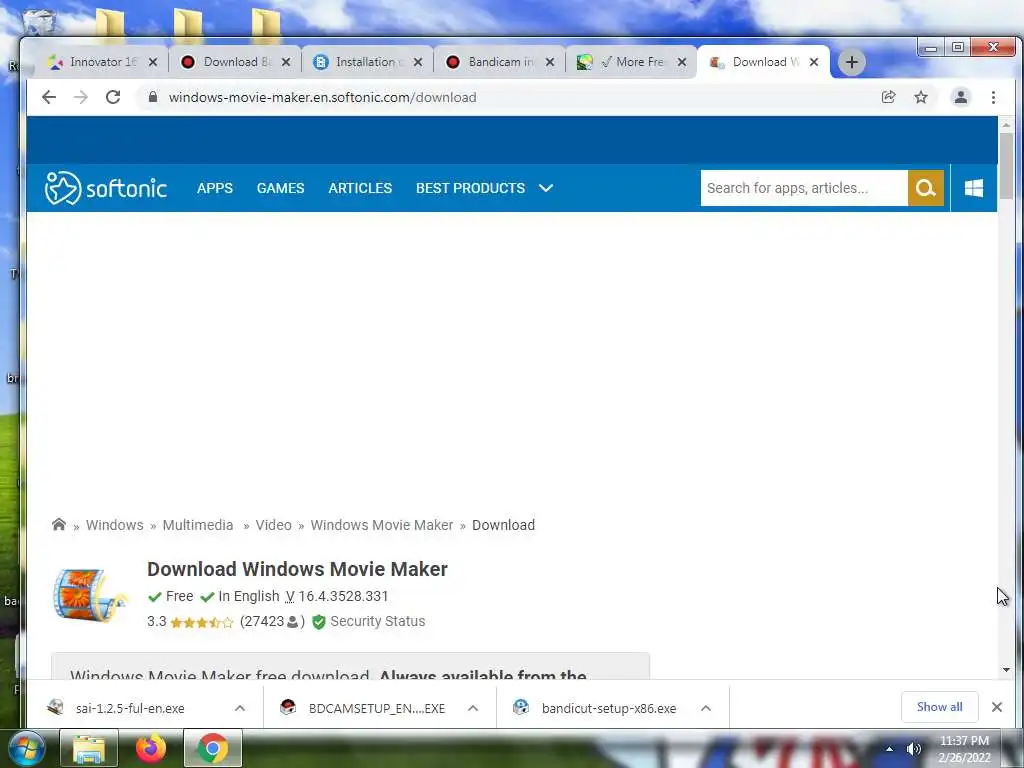The height and width of the screenshot is (768, 1024).
Task: Launch Firefox from the taskbar
Action: 151,748
